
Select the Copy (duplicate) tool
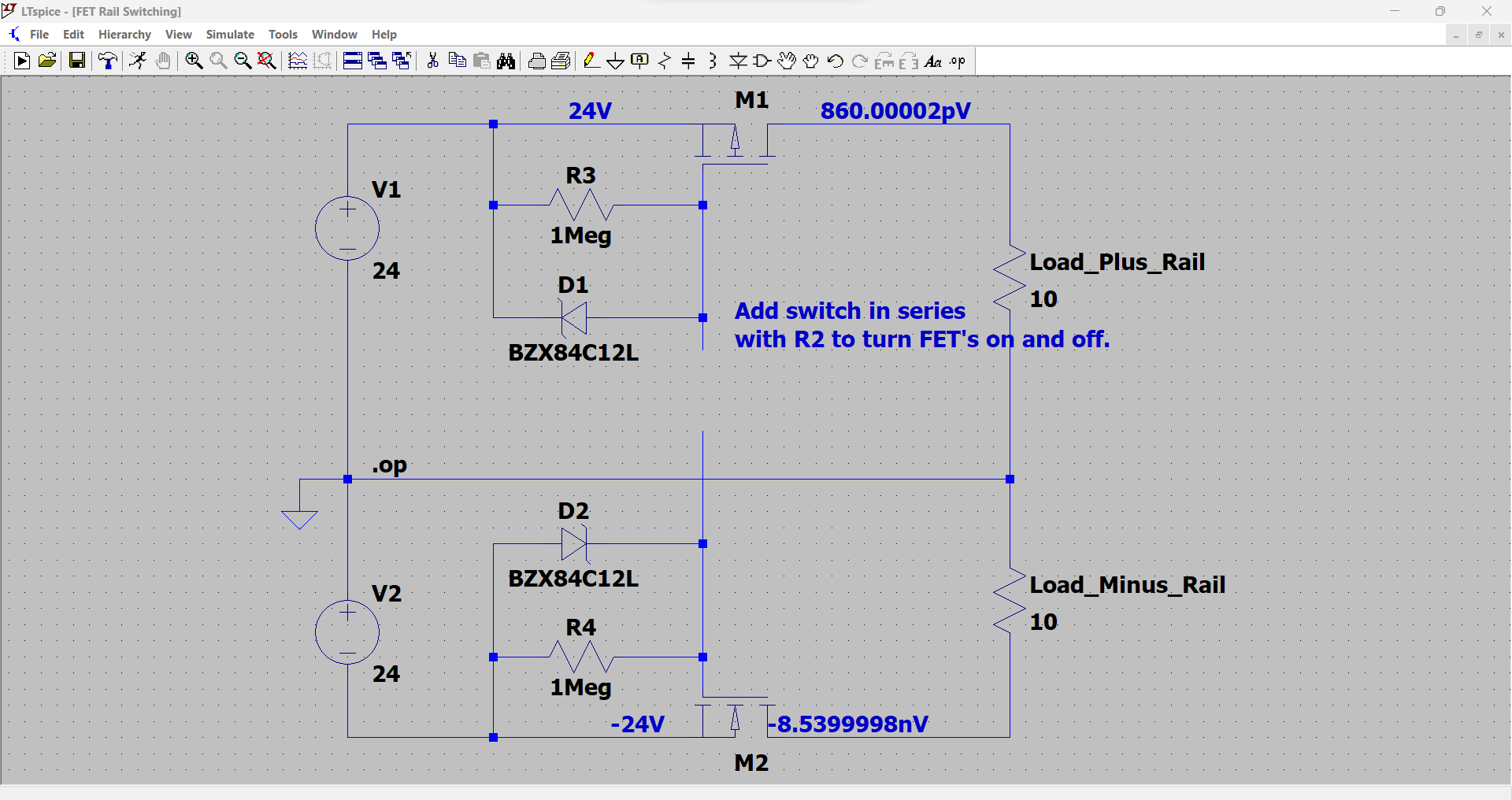(457, 61)
